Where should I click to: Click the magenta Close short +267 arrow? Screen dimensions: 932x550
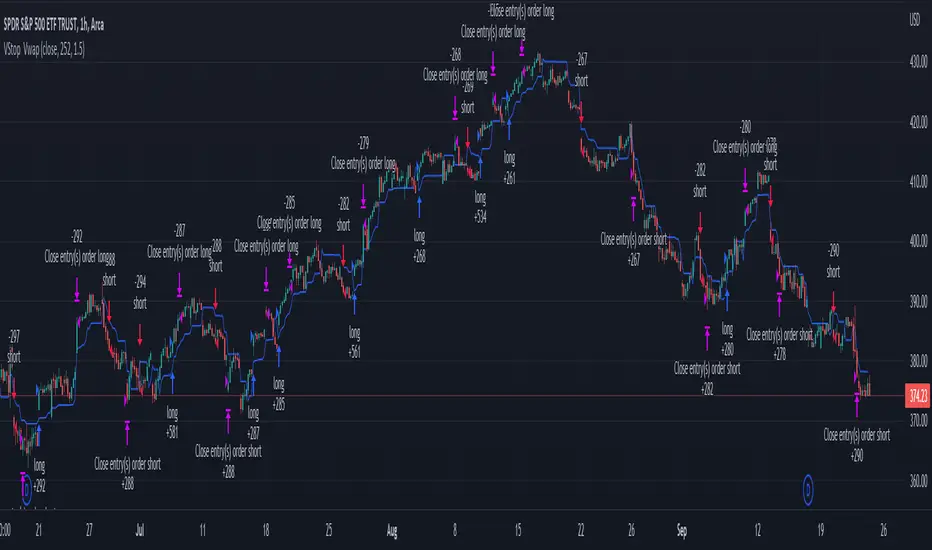[634, 209]
